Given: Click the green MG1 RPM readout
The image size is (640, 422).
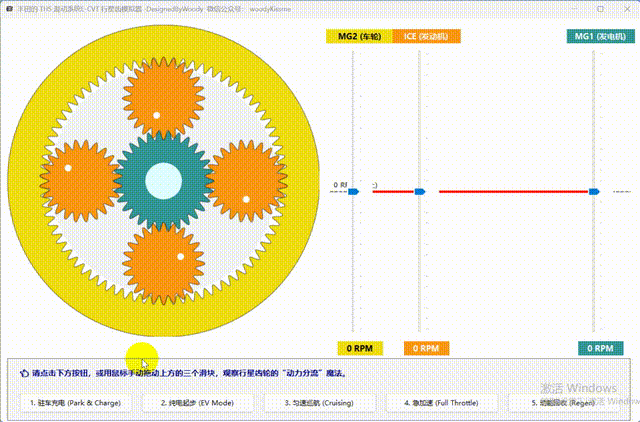Looking at the screenshot, I should click(x=600, y=349).
